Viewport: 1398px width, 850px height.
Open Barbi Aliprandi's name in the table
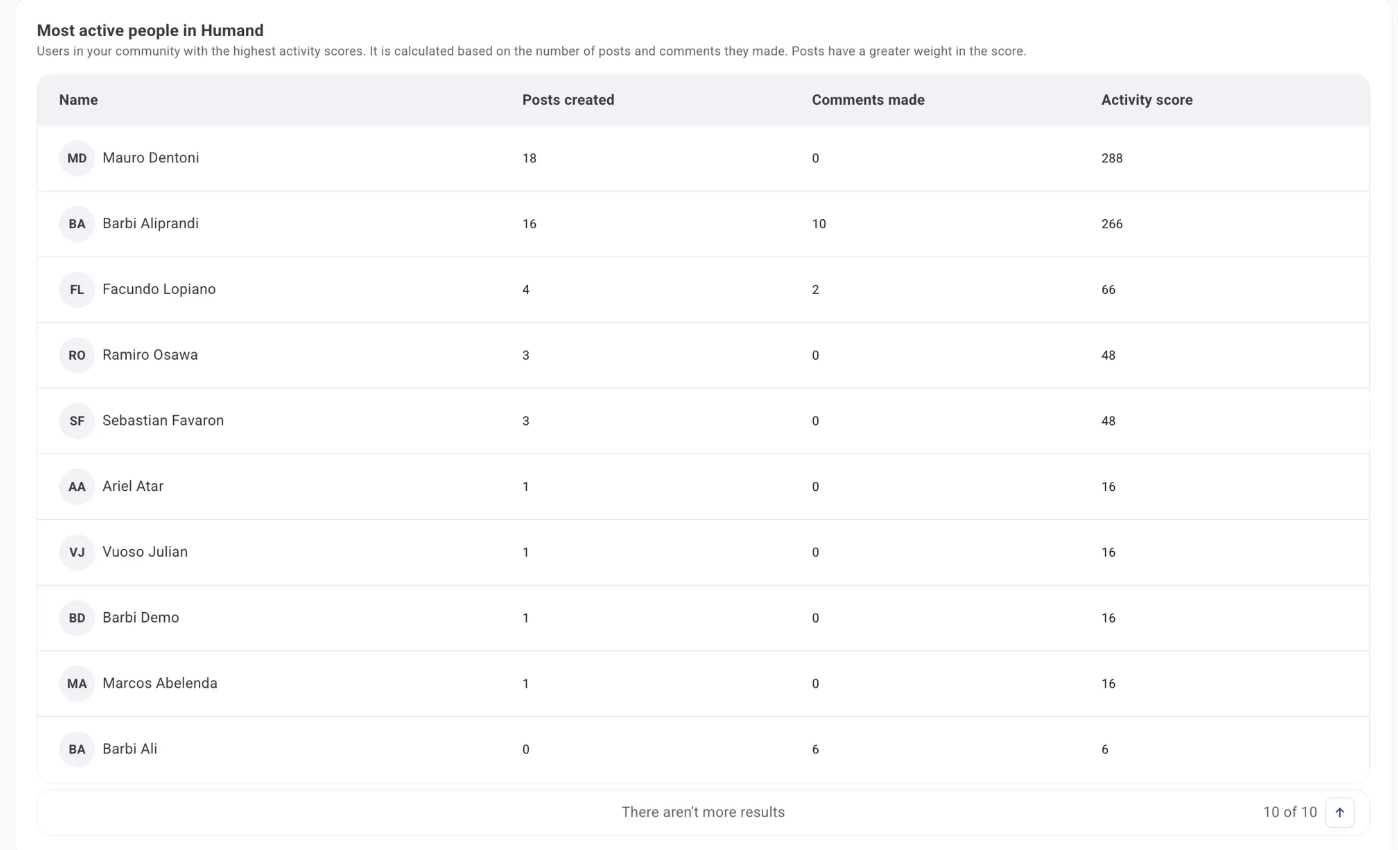coord(150,224)
